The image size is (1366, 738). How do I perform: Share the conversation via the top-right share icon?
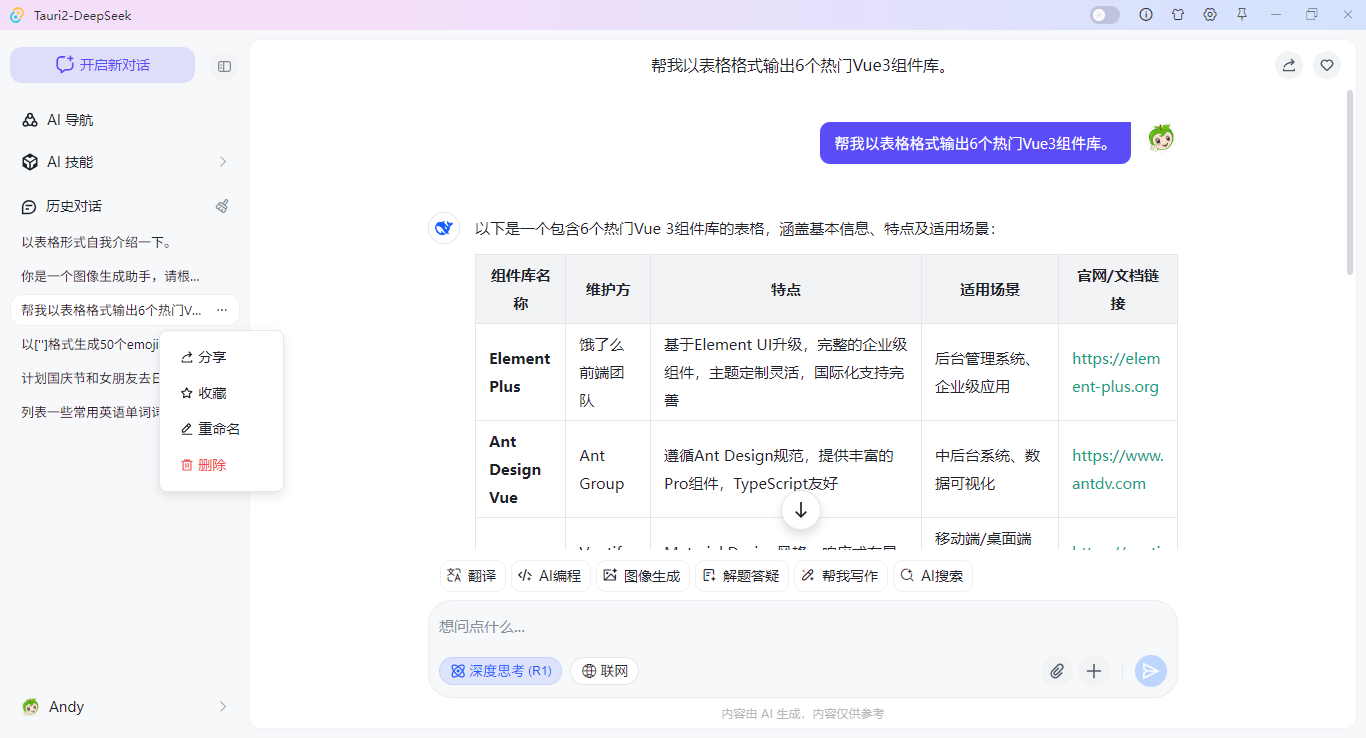(1288, 64)
